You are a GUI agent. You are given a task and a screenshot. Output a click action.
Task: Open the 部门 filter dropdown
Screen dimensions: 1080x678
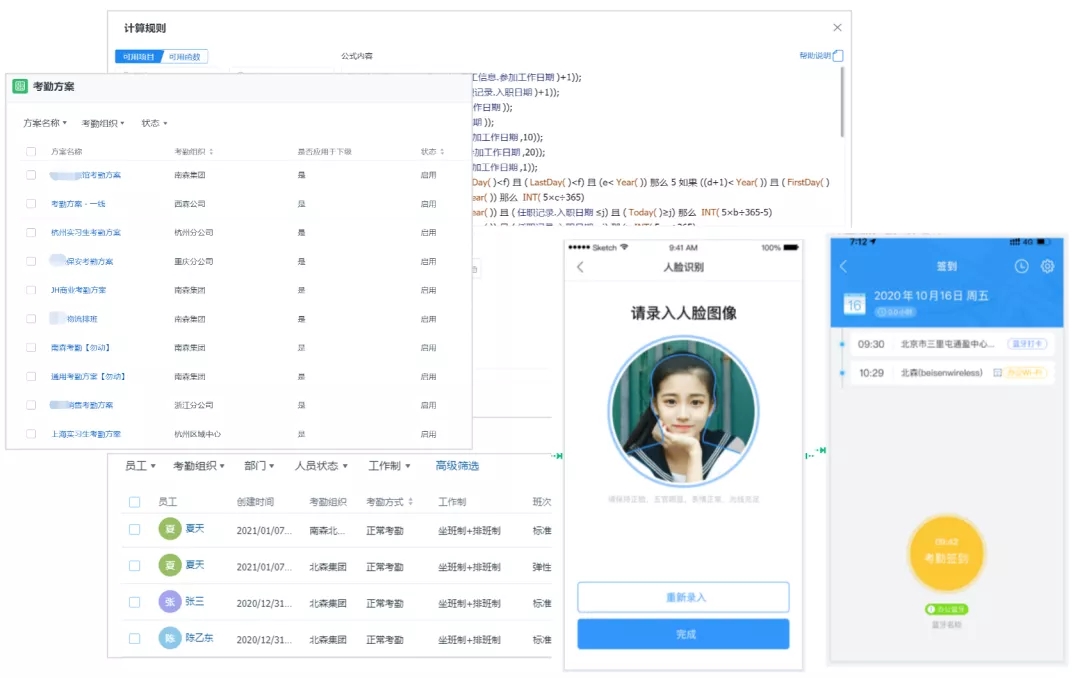click(259, 466)
